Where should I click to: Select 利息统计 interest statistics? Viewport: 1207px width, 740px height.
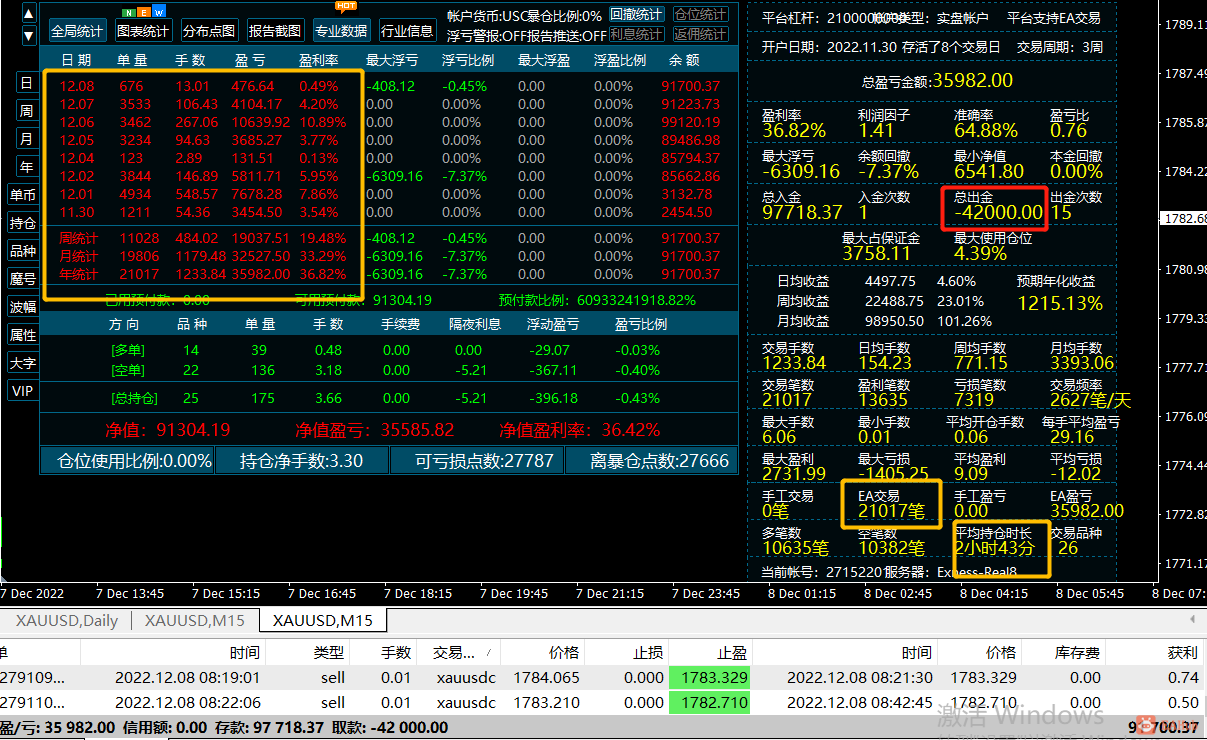point(636,34)
